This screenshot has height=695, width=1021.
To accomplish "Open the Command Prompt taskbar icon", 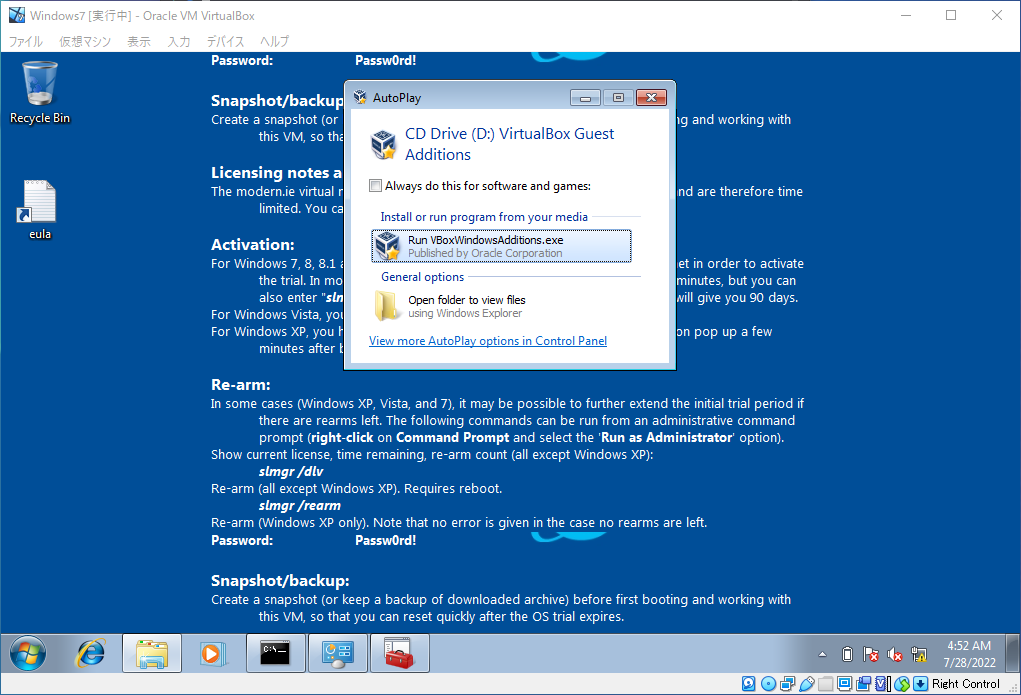I will coord(275,653).
